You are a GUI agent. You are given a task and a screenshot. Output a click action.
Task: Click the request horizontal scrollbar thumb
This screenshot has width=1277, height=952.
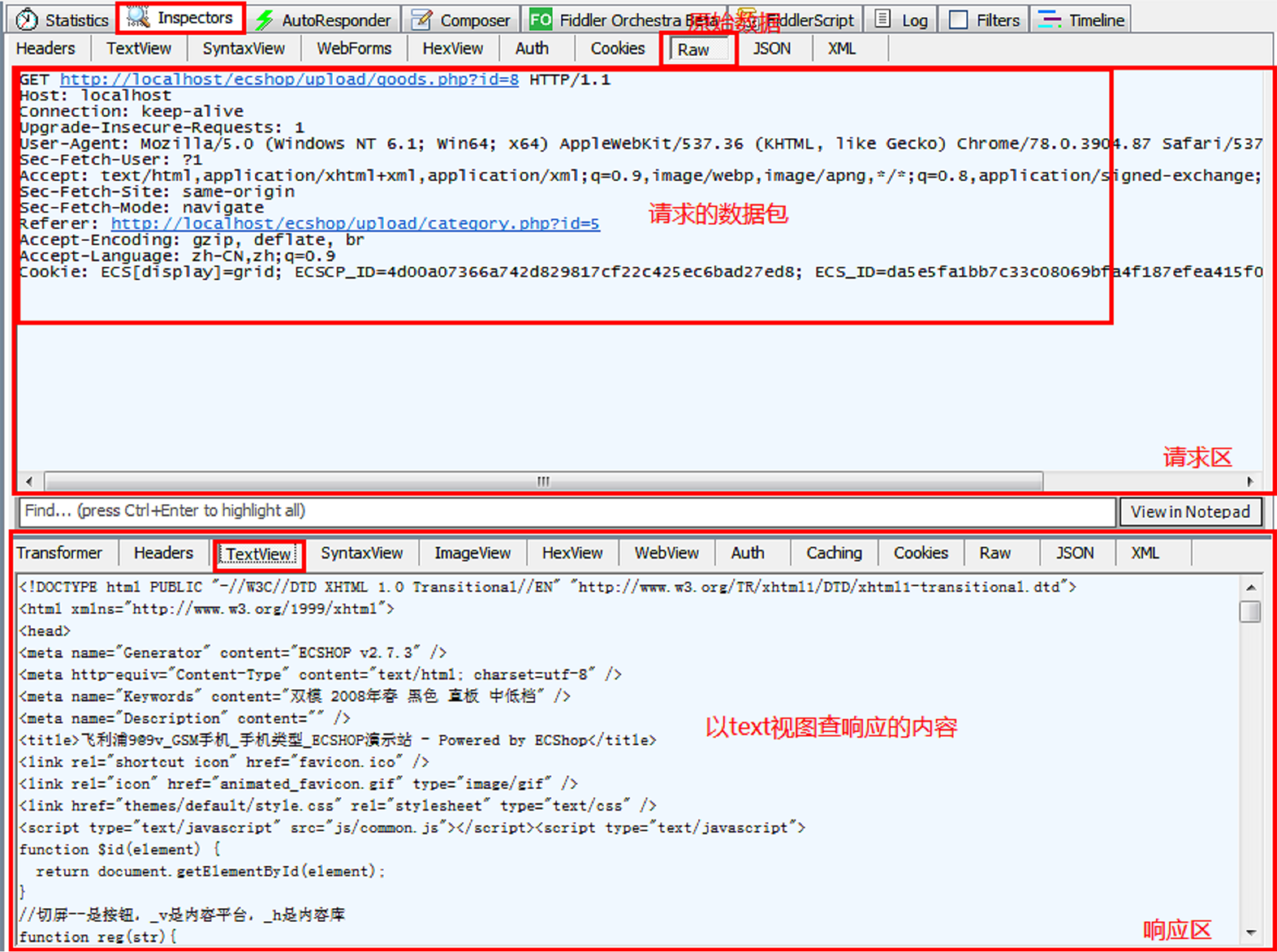(x=543, y=481)
